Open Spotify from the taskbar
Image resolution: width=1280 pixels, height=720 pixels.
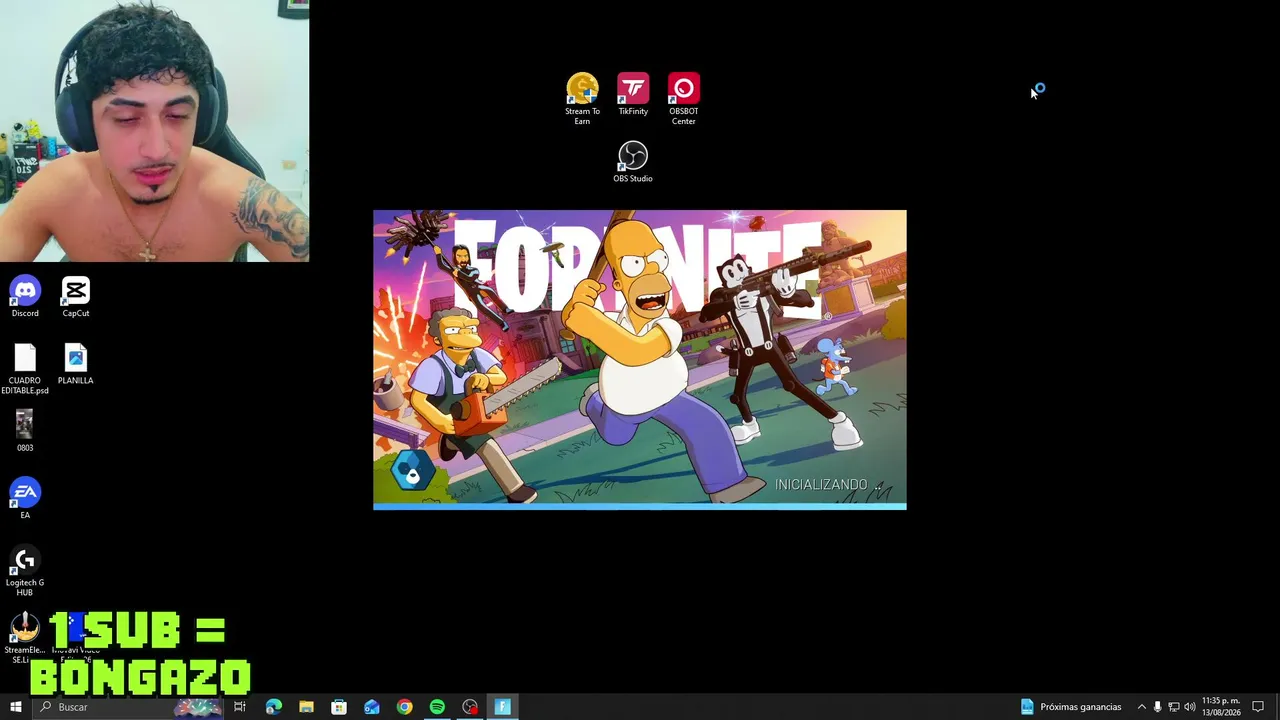(437, 707)
